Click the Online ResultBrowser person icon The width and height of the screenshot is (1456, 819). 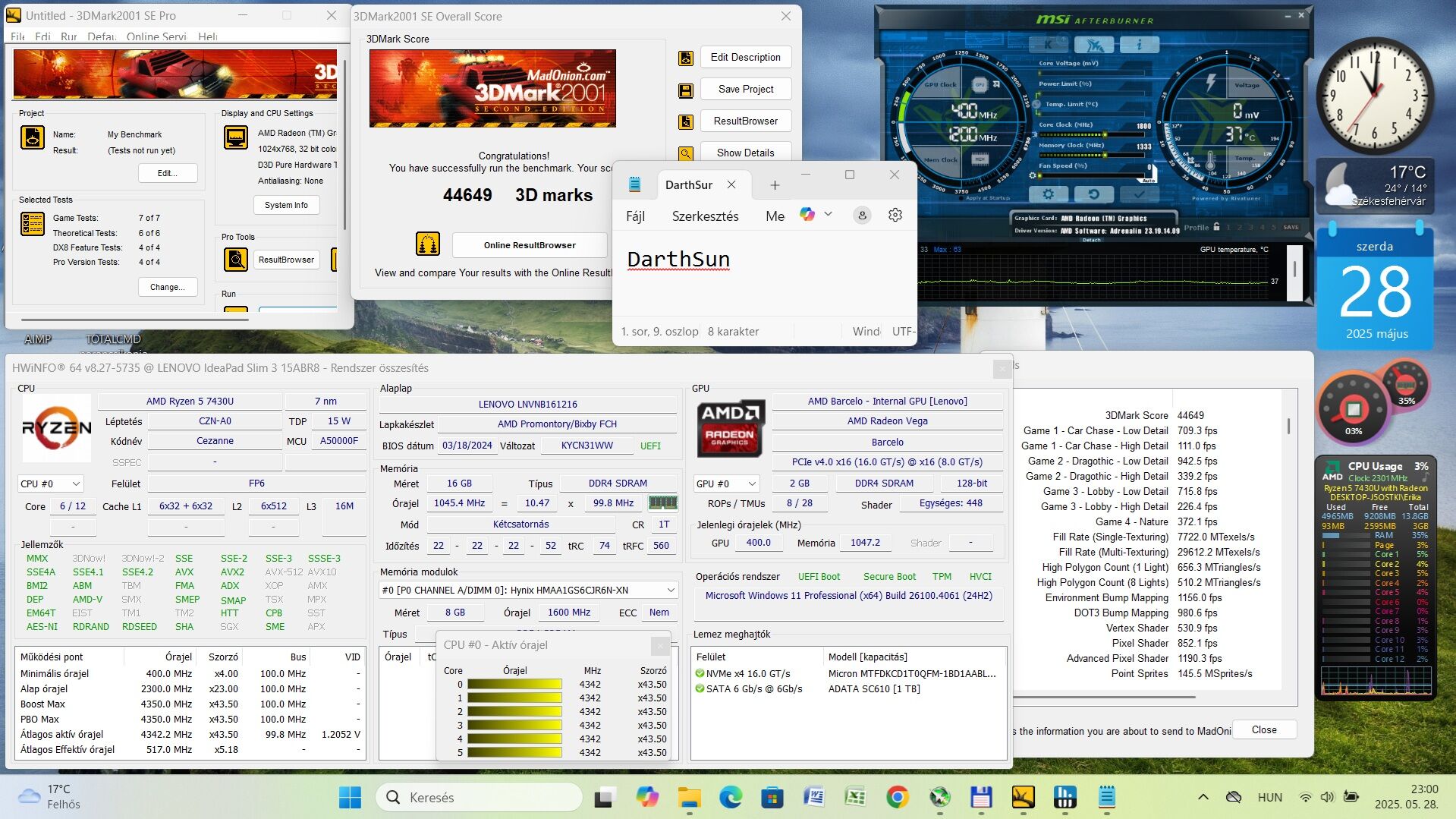pyautogui.click(x=428, y=244)
